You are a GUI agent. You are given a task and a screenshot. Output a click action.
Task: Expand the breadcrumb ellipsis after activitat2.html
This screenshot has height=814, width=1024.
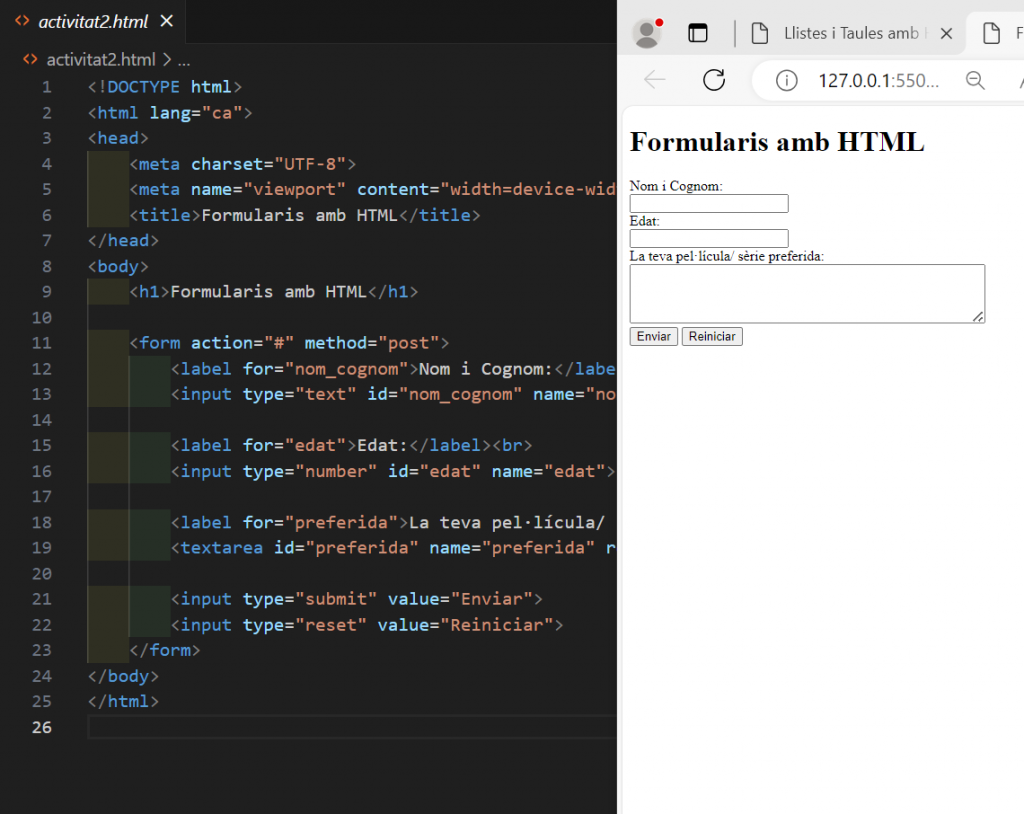tap(183, 60)
